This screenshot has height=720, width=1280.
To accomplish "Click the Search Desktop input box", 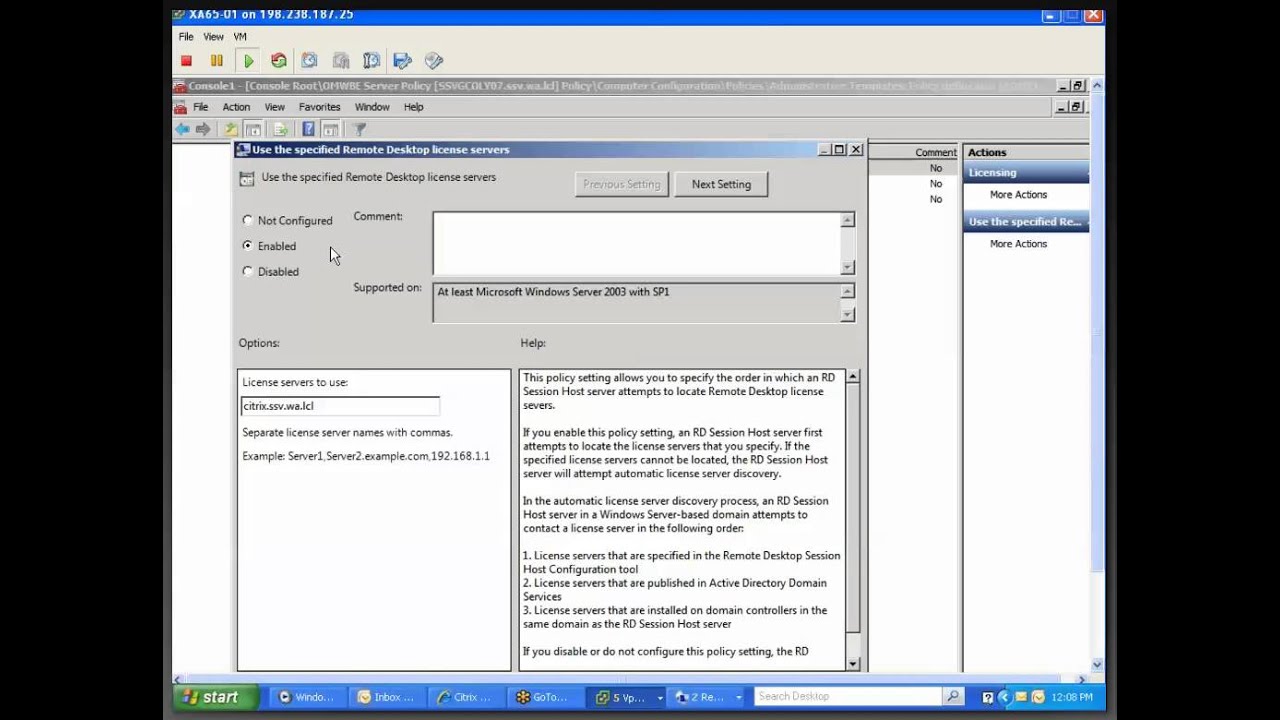I will (x=848, y=697).
